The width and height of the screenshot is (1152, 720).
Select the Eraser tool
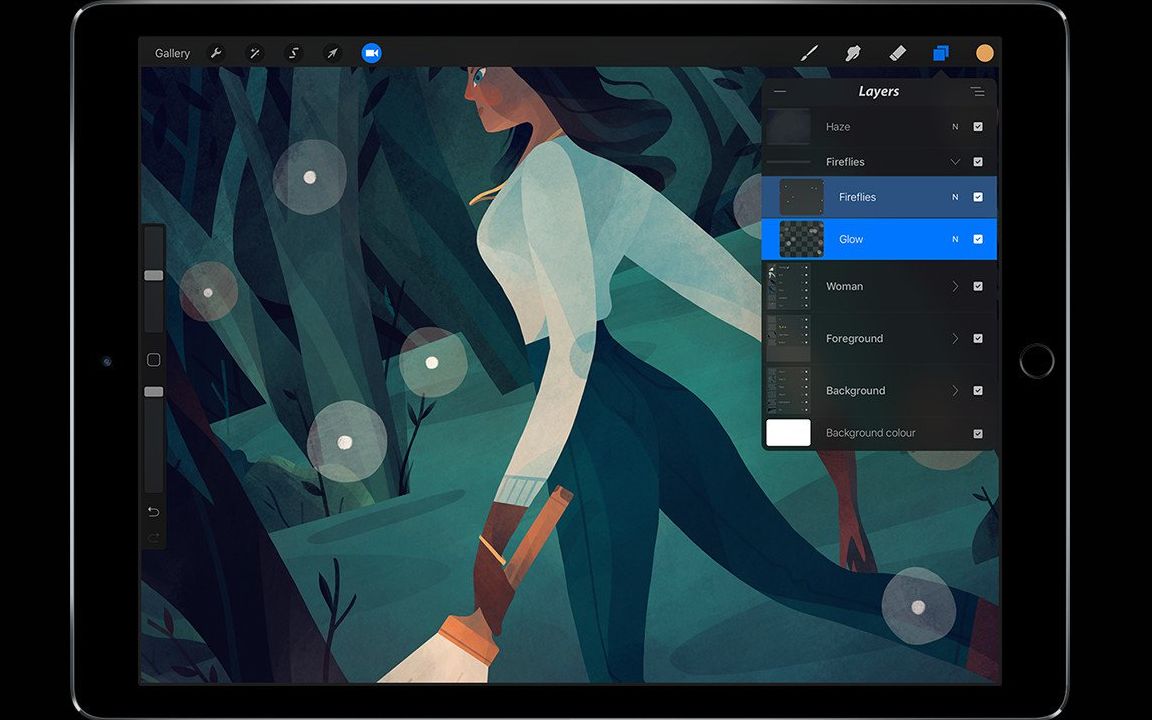tap(897, 52)
